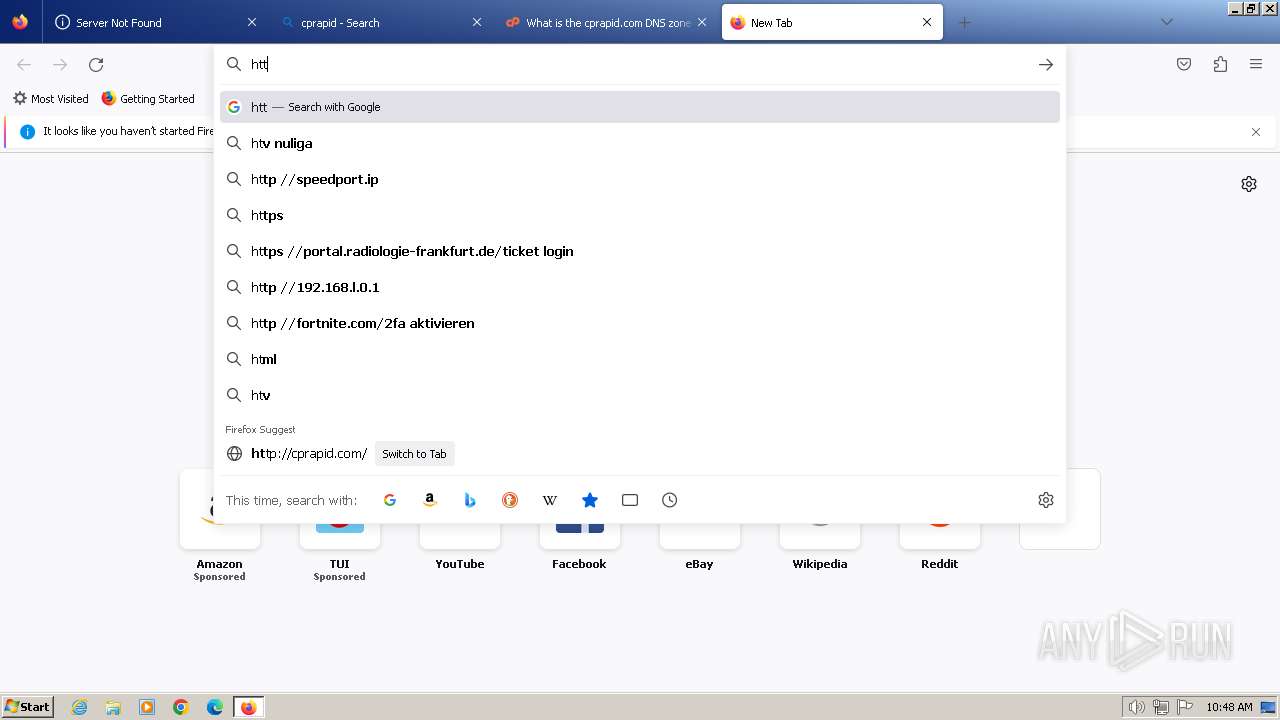This screenshot has width=1280, height=720.
Task: Select the New Tab tab
Action: [x=832, y=22]
